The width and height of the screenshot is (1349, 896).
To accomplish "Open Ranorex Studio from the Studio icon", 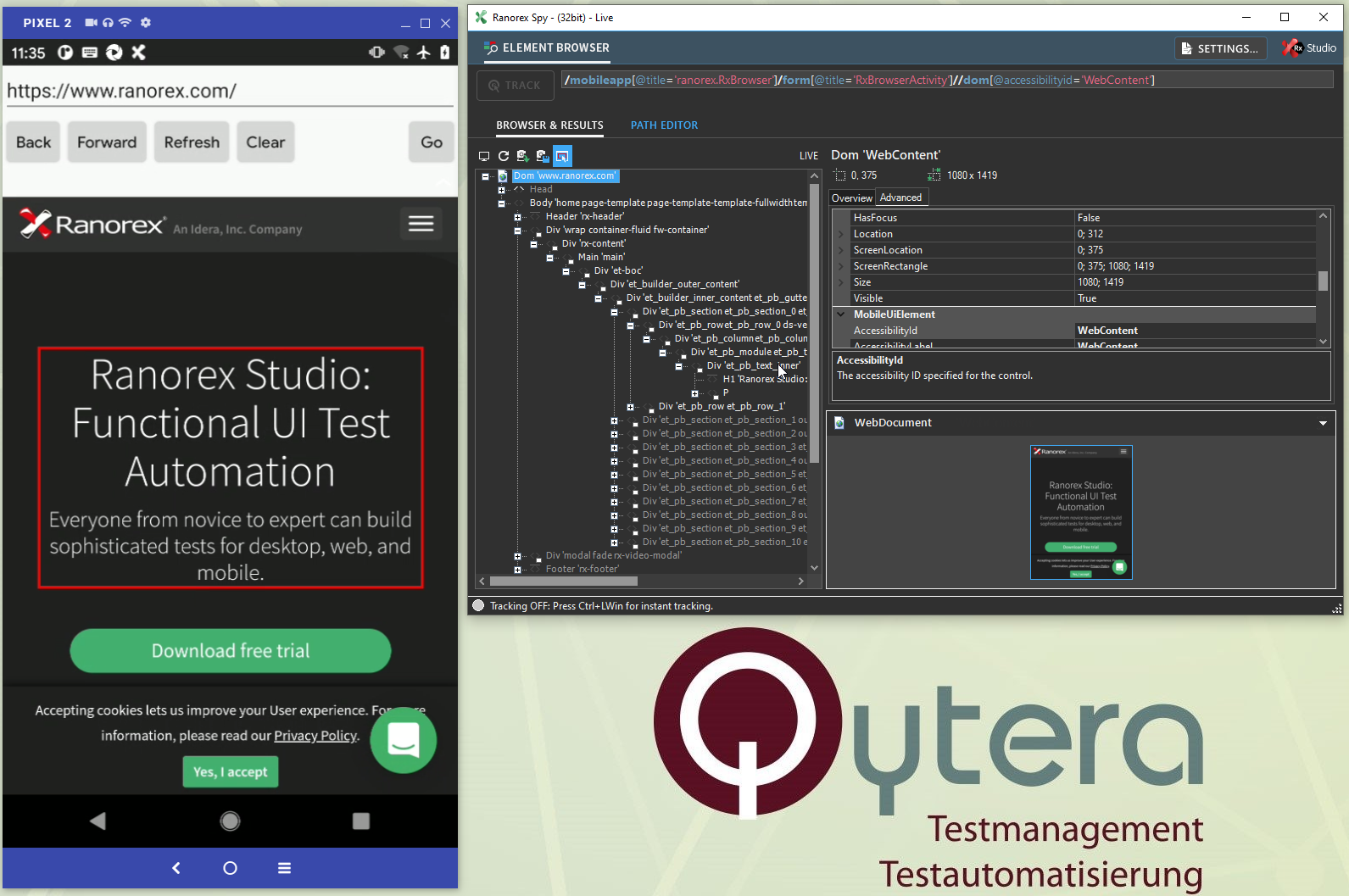I will coord(1309,48).
